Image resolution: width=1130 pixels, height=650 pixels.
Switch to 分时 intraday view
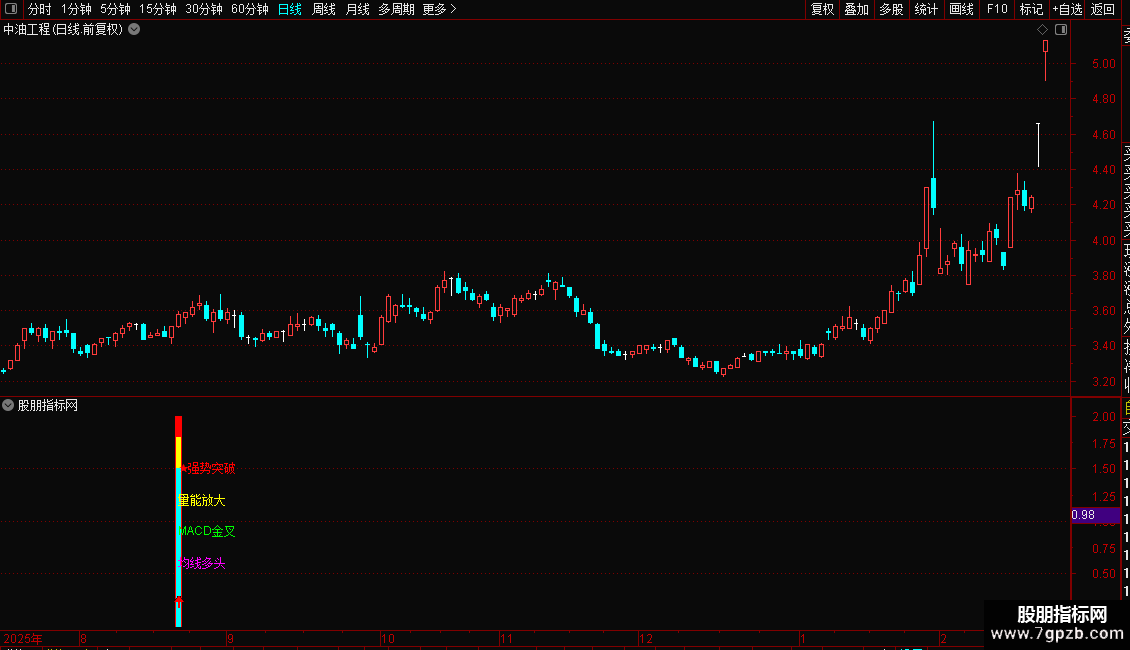click(x=40, y=9)
